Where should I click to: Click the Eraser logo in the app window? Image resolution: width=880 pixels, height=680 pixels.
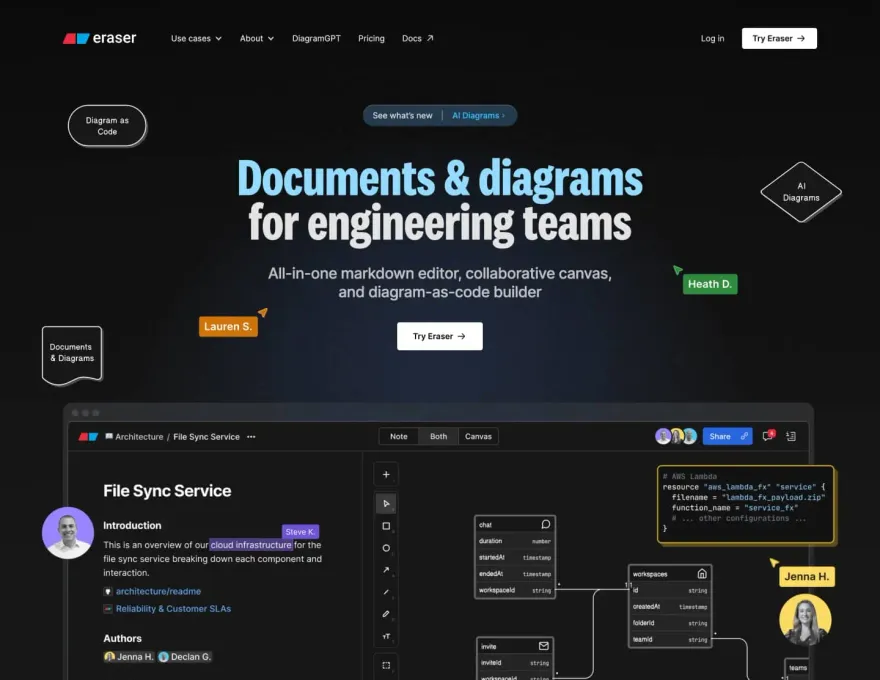(x=88, y=437)
